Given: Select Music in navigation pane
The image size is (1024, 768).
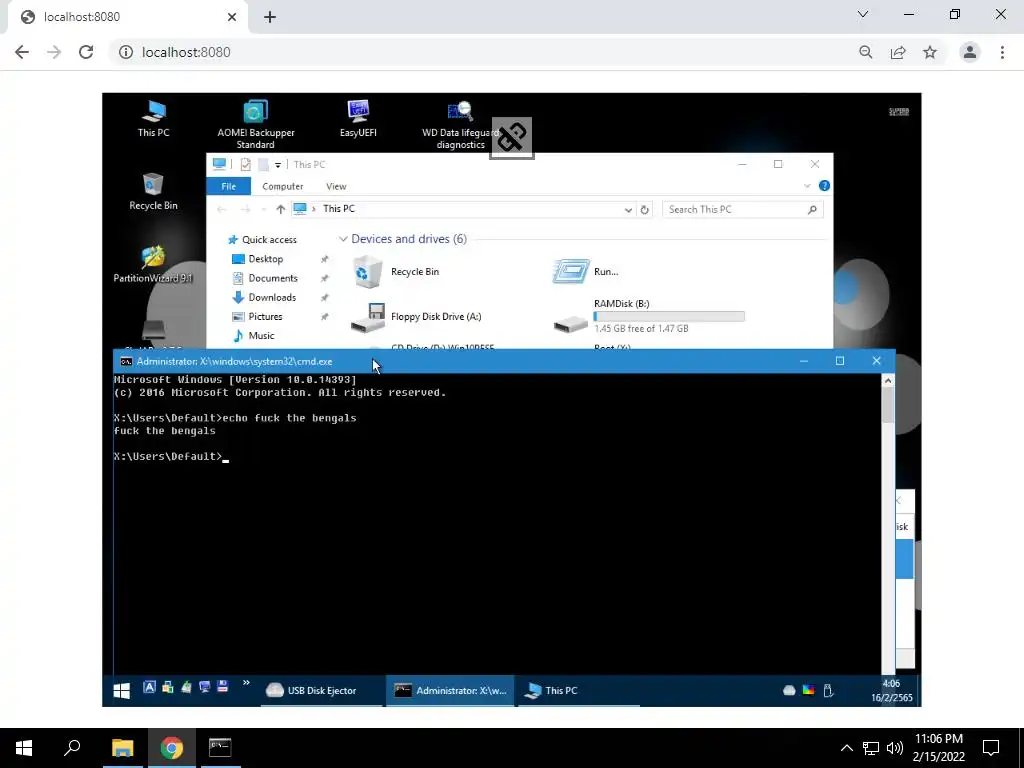Looking at the screenshot, I should click(x=254, y=336).
